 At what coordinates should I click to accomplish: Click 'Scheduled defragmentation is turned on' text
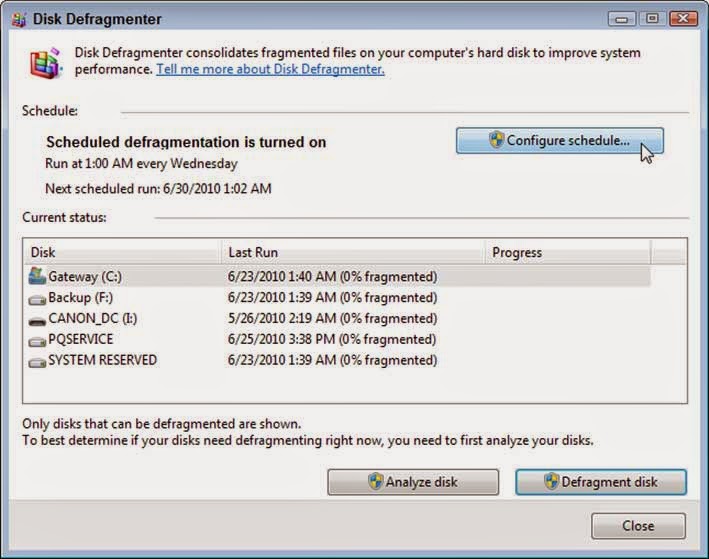tap(186, 142)
